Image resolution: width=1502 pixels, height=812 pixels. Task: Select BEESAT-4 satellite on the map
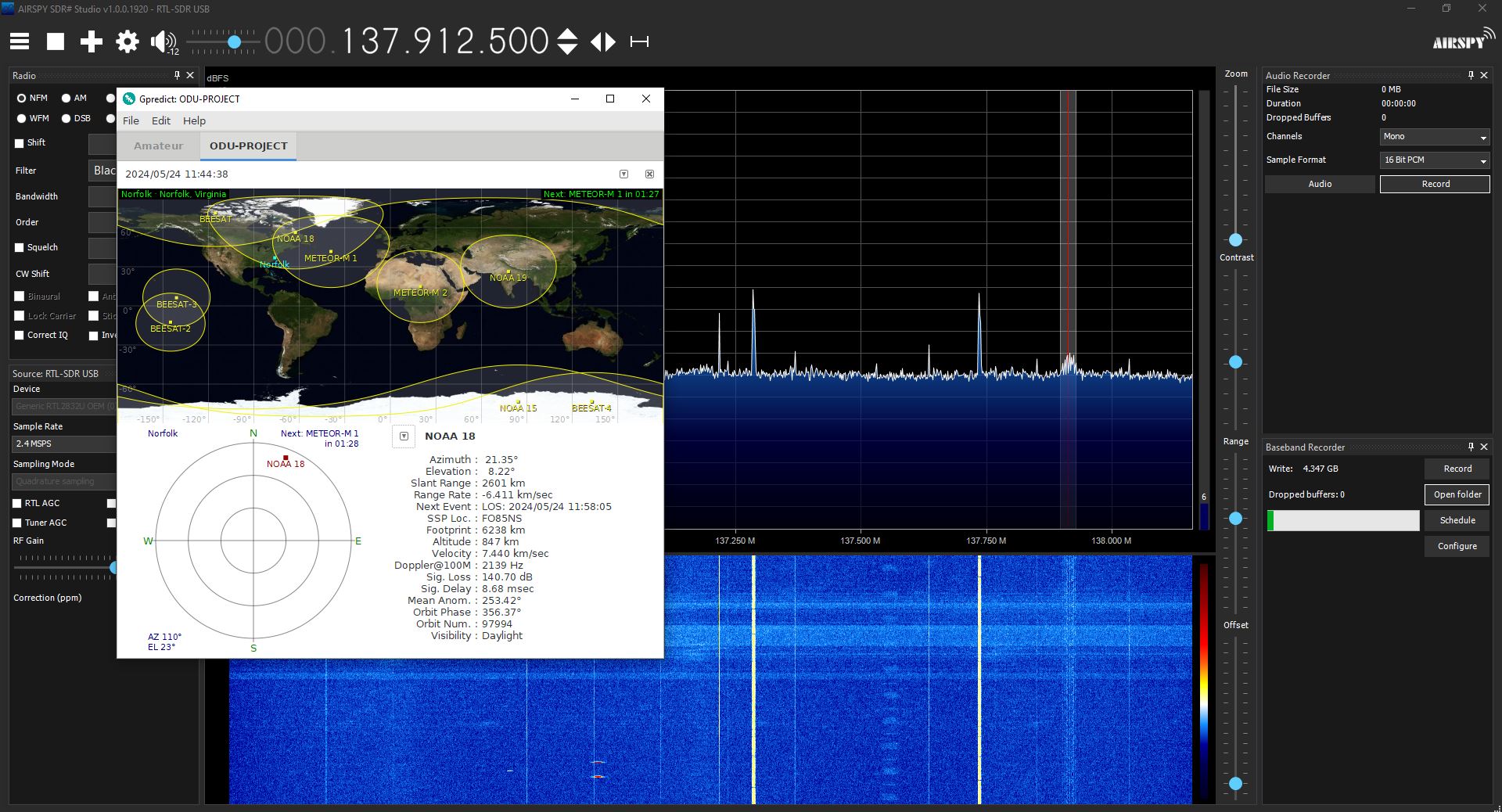pyautogui.click(x=591, y=407)
